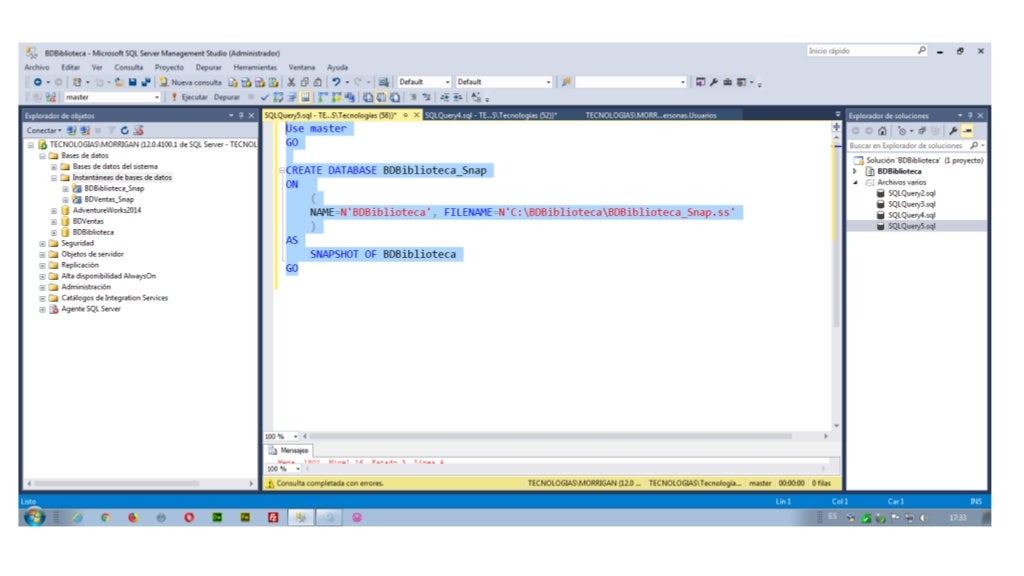Save the current query with the floppy icon

(x=133, y=82)
